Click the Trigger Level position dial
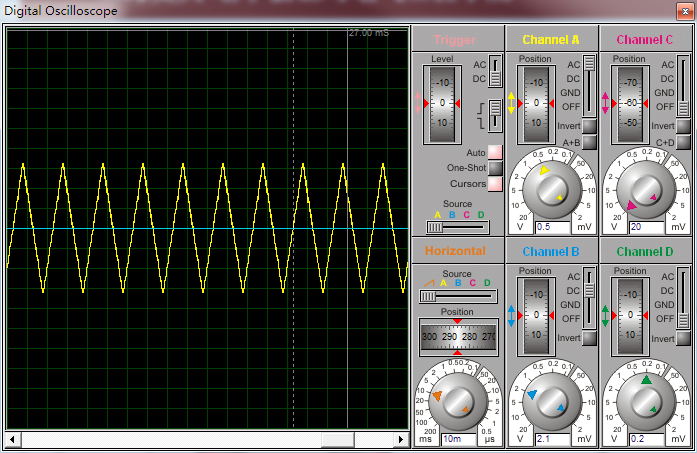This screenshot has height=453, width=697. pos(441,103)
